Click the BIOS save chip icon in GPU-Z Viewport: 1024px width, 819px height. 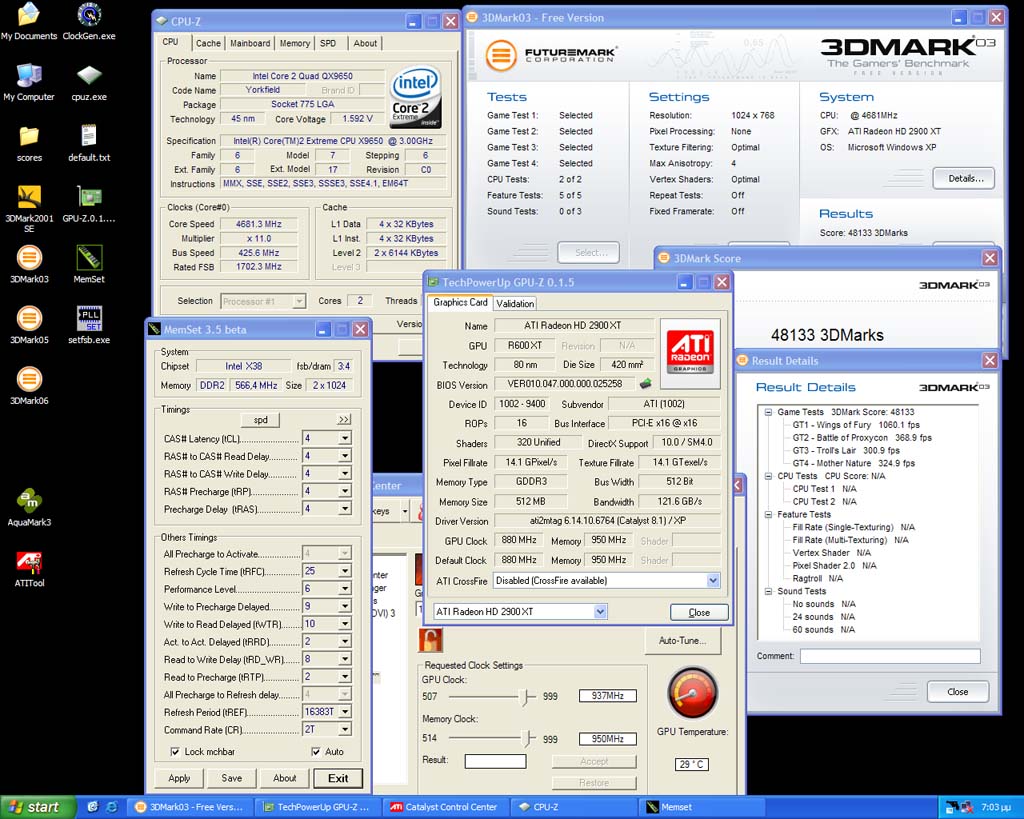[645, 383]
